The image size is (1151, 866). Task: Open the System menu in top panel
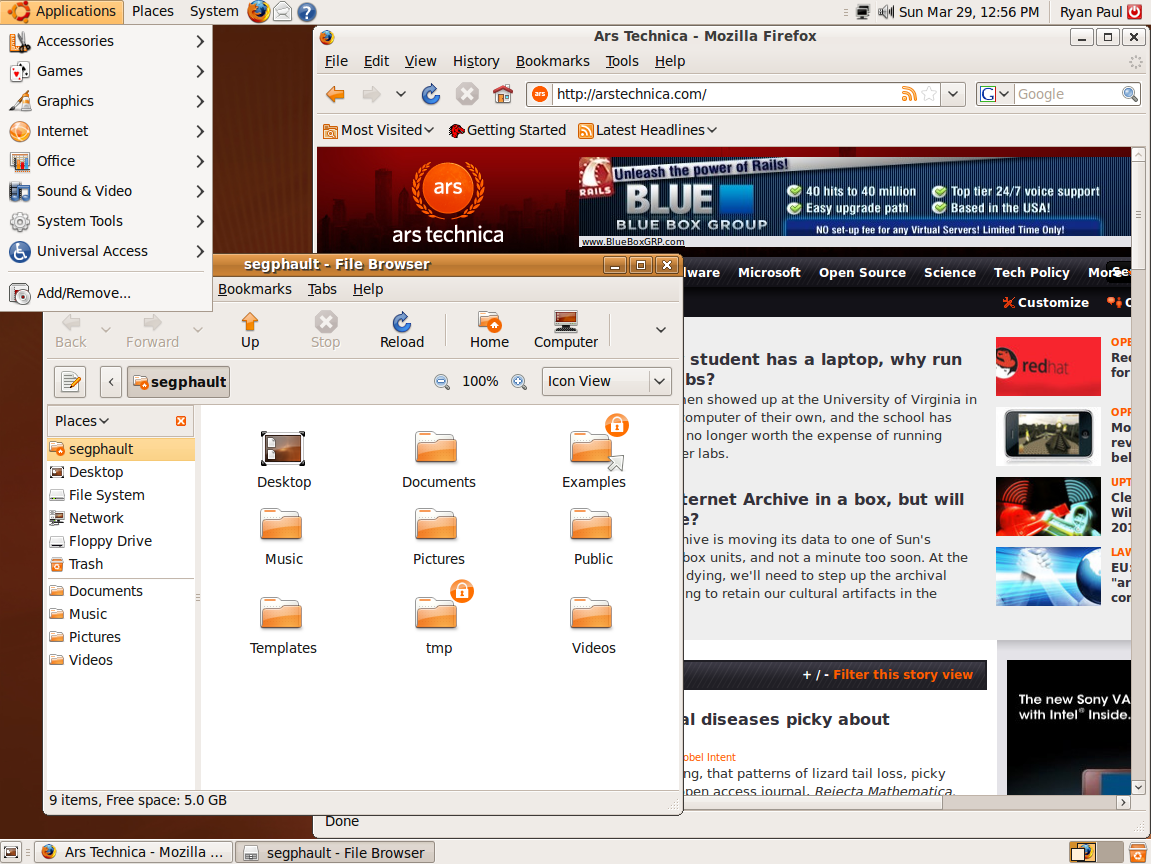coord(214,12)
